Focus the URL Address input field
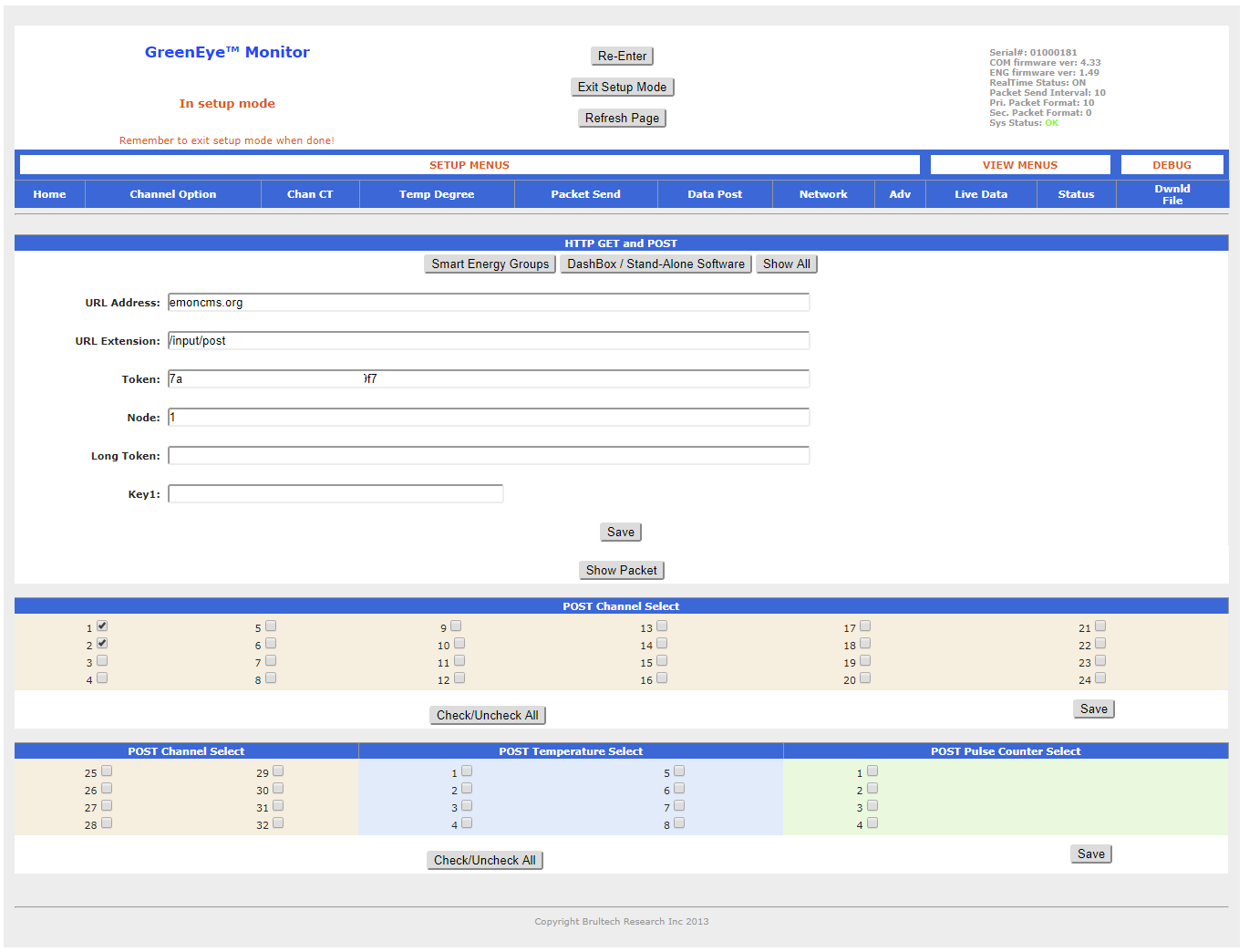Image resolution: width=1249 pixels, height=952 pixels. tap(489, 303)
